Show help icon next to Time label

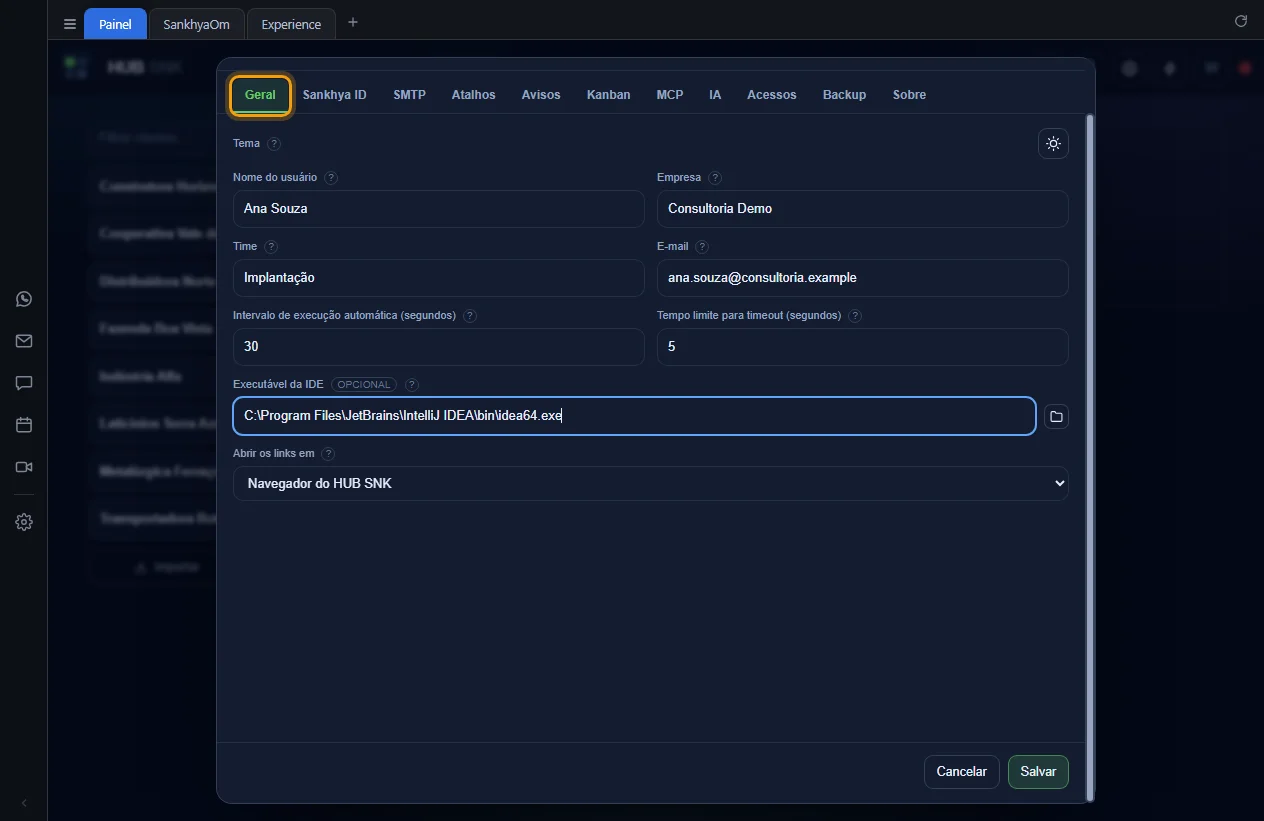pos(271,247)
